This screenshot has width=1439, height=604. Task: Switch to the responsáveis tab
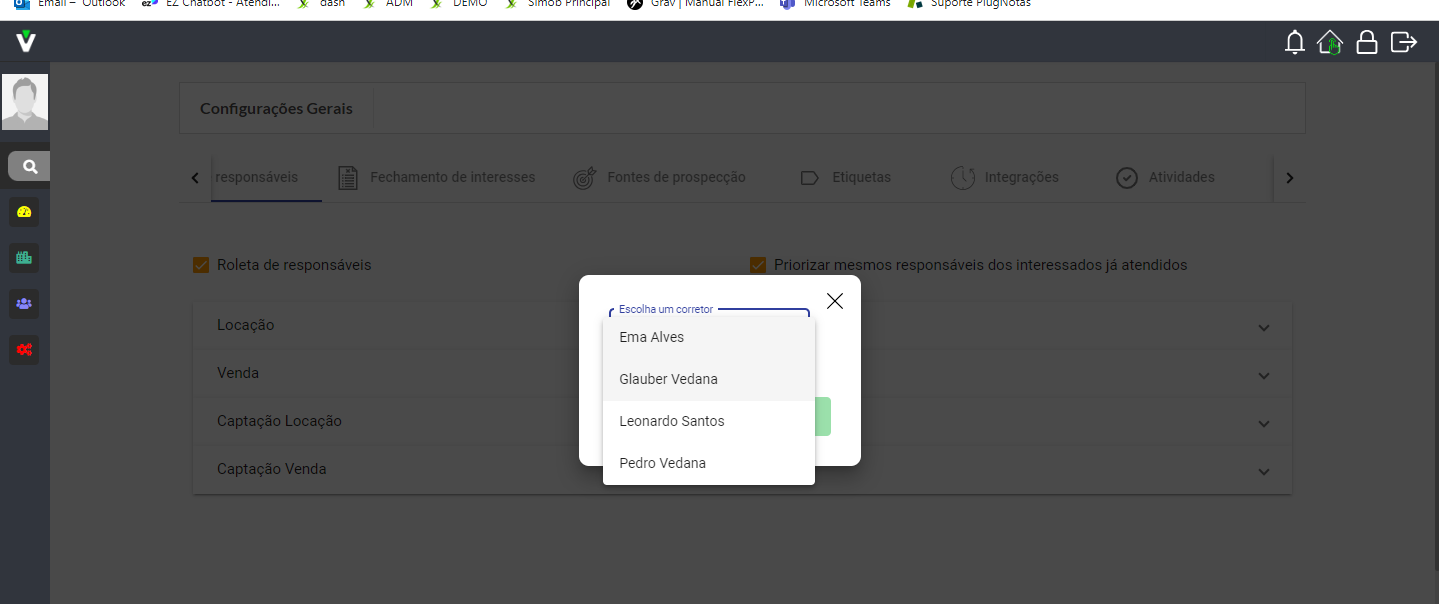tap(266, 178)
